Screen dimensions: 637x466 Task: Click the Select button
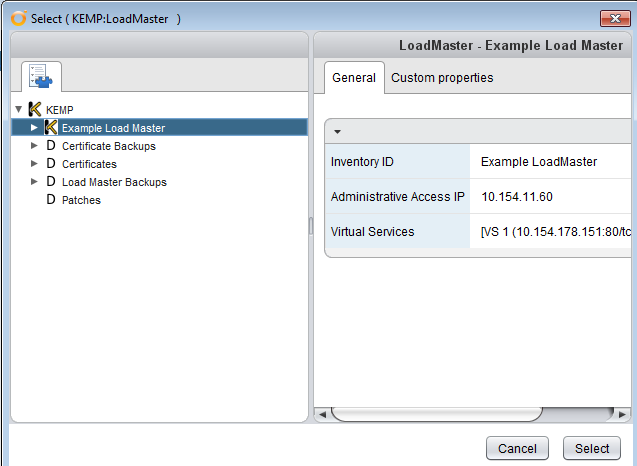coord(592,448)
